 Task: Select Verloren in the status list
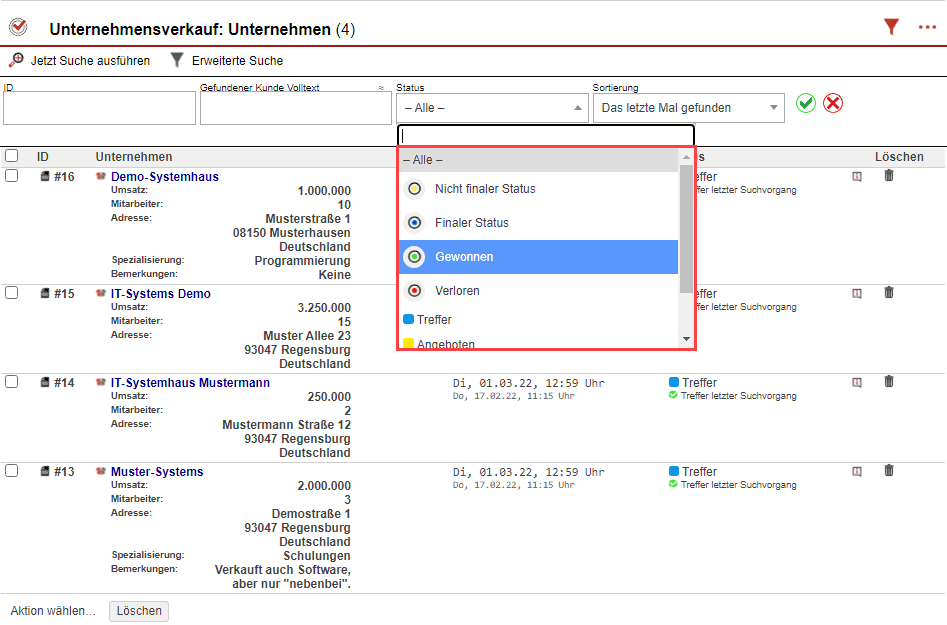pos(457,291)
